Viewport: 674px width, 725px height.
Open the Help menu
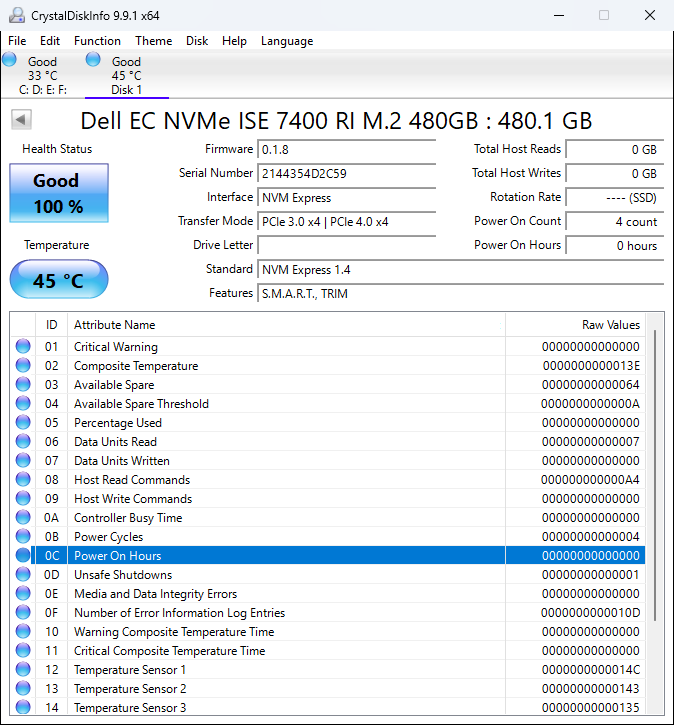(234, 41)
